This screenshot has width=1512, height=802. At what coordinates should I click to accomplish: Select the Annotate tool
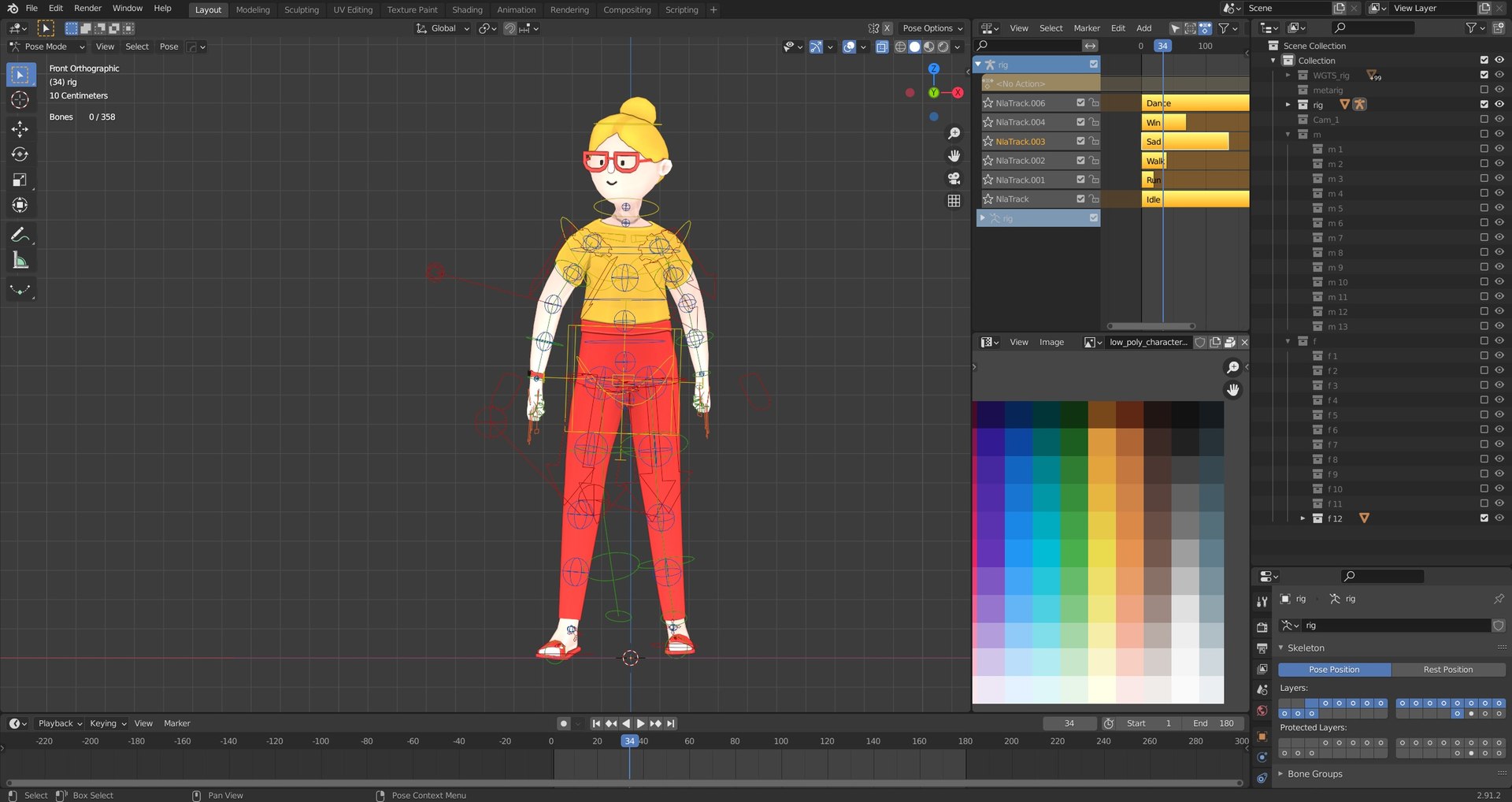(20, 235)
